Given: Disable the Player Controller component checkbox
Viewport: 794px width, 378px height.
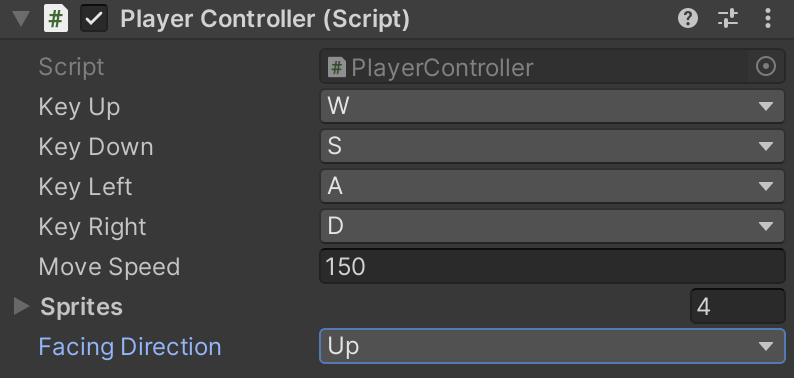Looking at the screenshot, I should [x=94, y=19].
